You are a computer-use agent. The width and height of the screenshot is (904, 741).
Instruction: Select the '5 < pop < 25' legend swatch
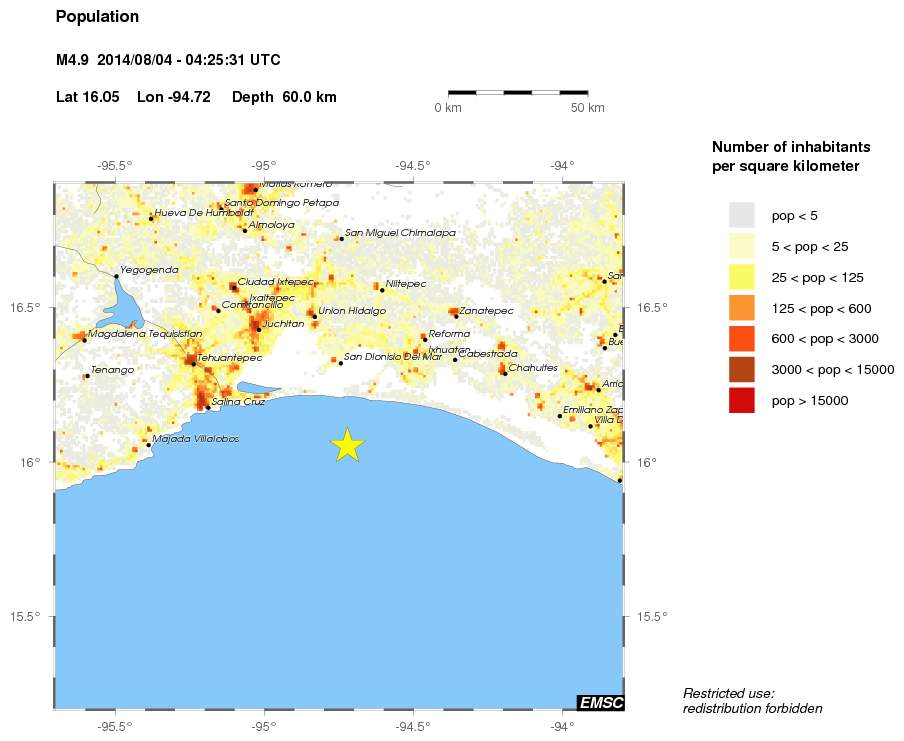pos(741,247)
